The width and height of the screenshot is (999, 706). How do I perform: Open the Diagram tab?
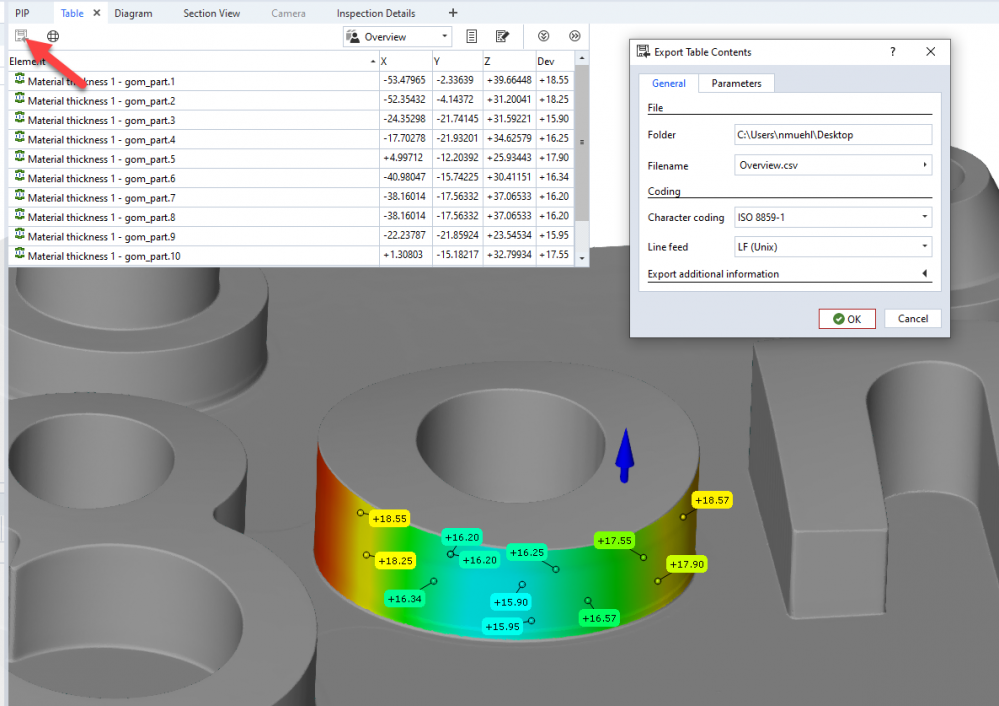(133, 13)
